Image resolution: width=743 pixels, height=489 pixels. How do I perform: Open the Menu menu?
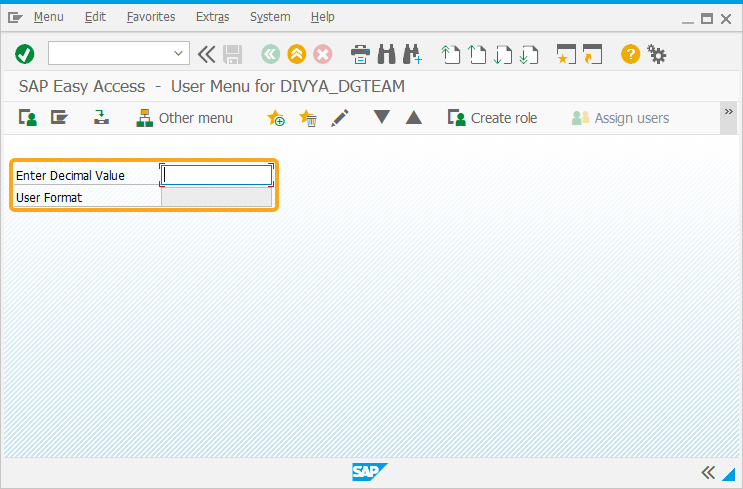pyautogui.click(x=48, y=17)
